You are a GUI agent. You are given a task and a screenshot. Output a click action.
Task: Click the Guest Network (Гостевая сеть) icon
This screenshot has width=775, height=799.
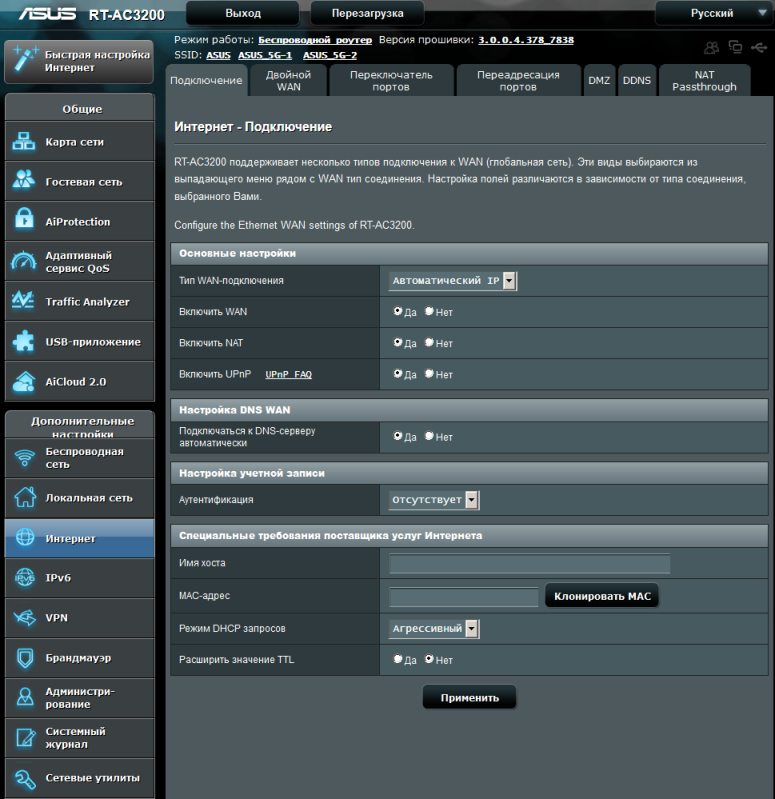click(x=24, y=181)
